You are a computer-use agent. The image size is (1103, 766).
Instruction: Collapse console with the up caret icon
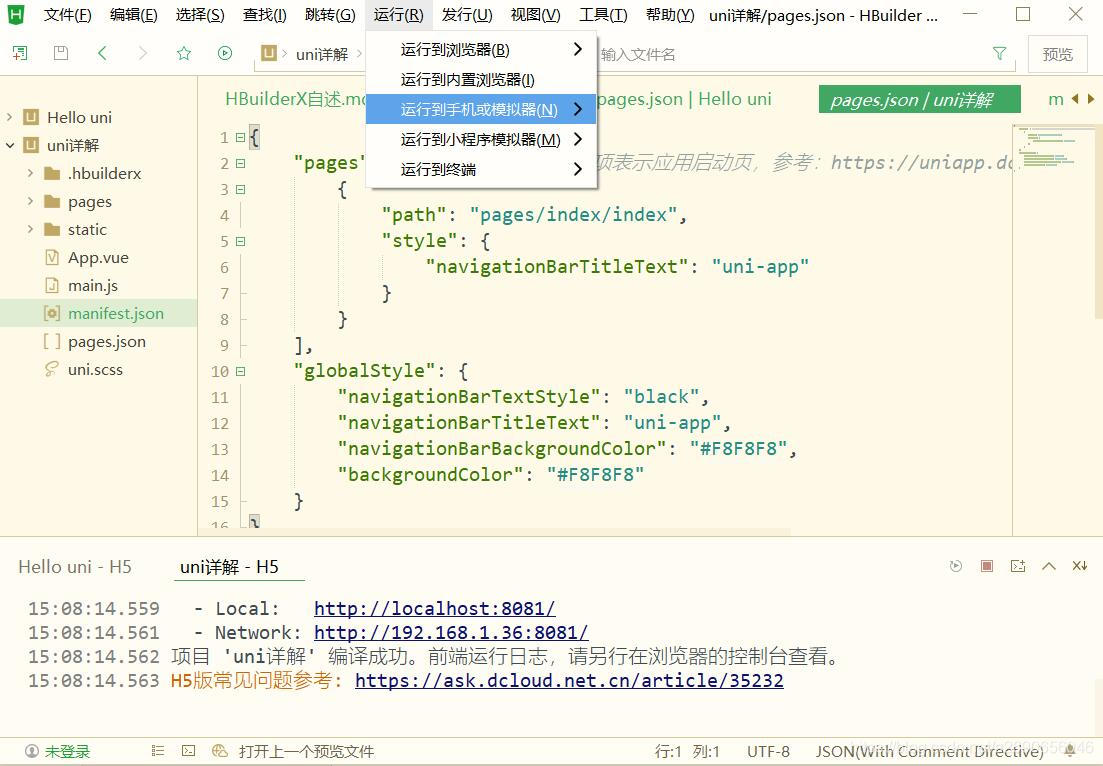pos(1049,566)
